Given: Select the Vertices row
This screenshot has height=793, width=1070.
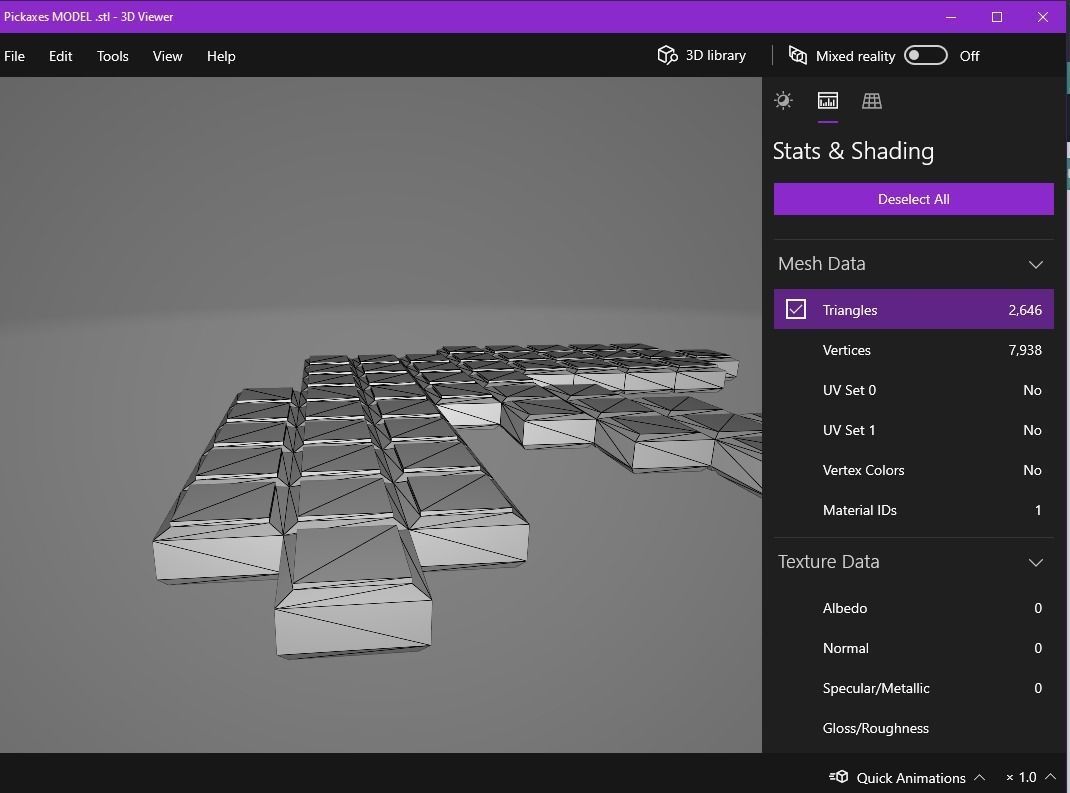Looking at the screenshot, I should 913,350.
